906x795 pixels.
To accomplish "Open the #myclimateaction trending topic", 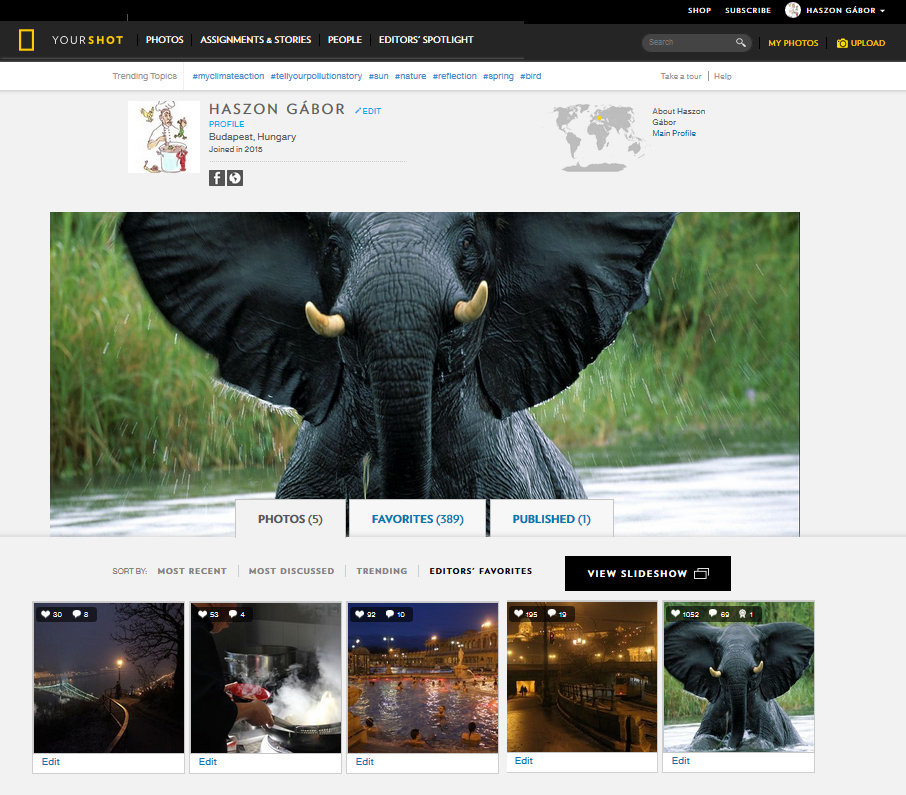I will [x=227, y=76].
